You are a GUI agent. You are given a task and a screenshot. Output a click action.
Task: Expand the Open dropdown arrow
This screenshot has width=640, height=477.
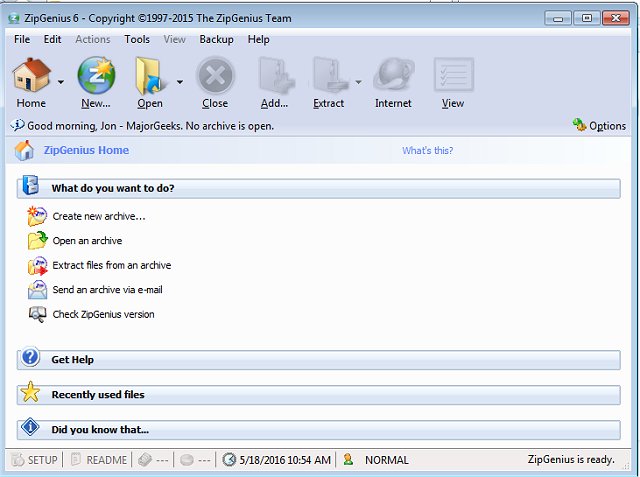click(x=180, y=82)
